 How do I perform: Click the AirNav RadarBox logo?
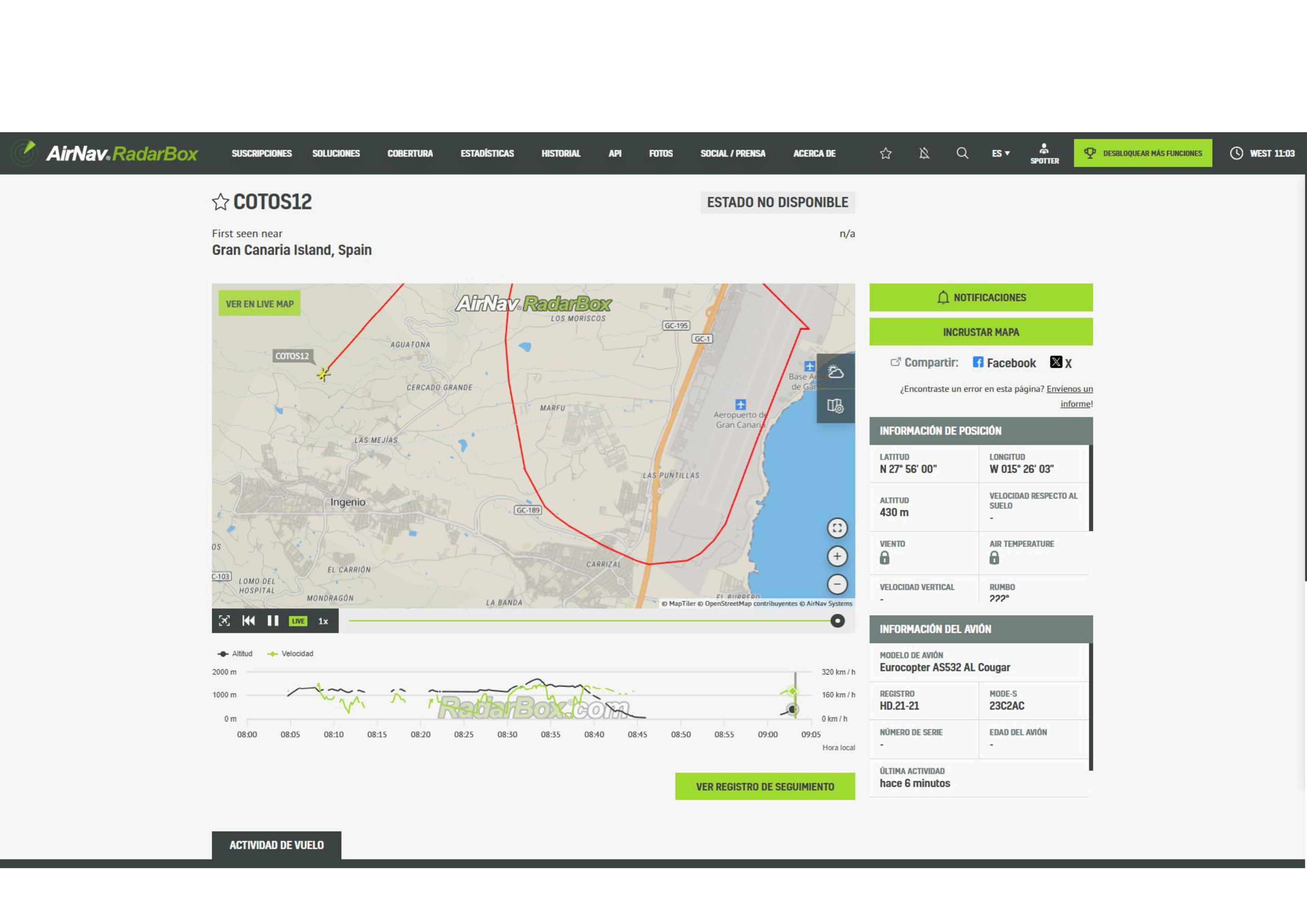coord(105,153)
